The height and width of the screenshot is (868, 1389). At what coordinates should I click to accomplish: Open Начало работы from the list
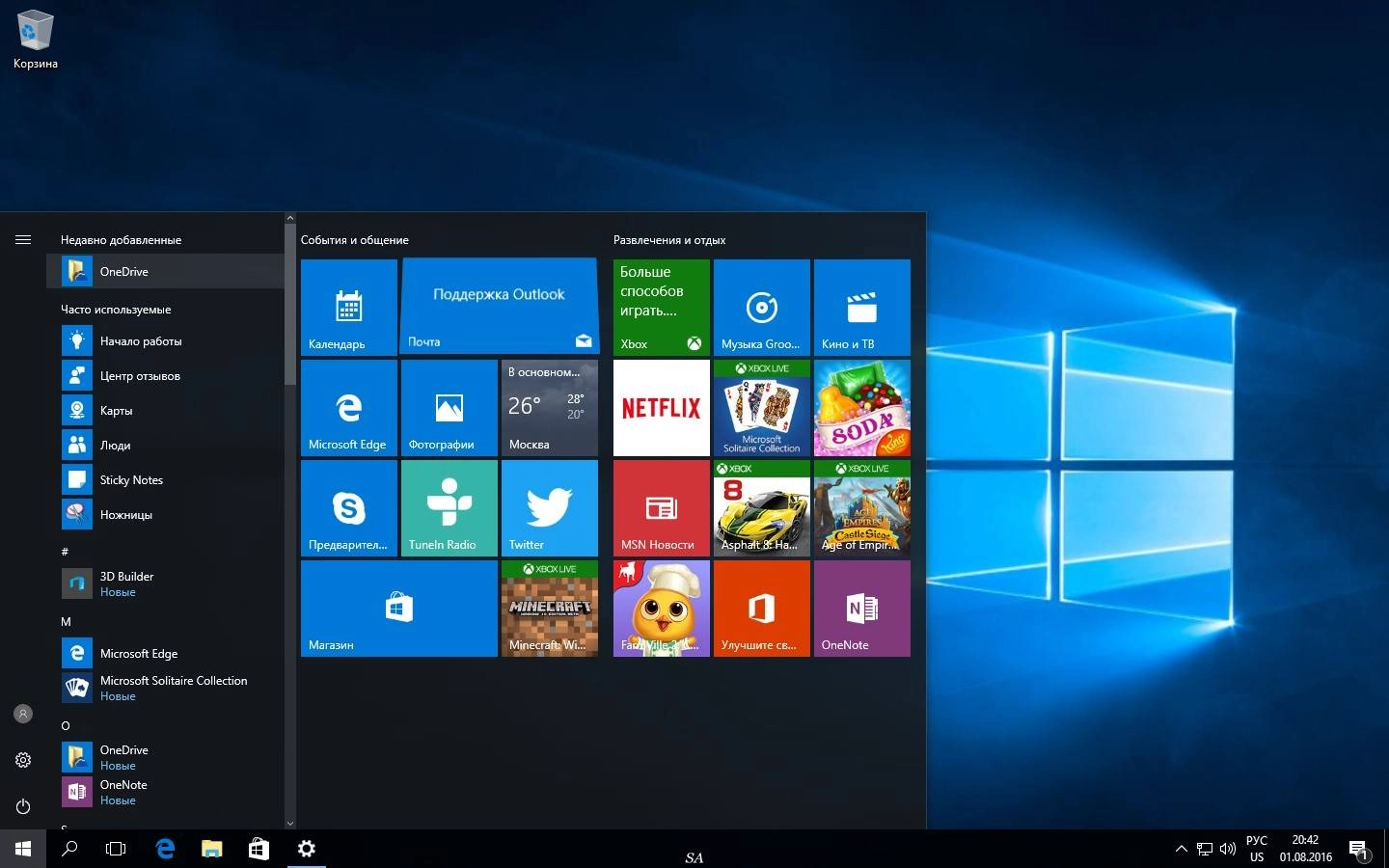[165, 340]
